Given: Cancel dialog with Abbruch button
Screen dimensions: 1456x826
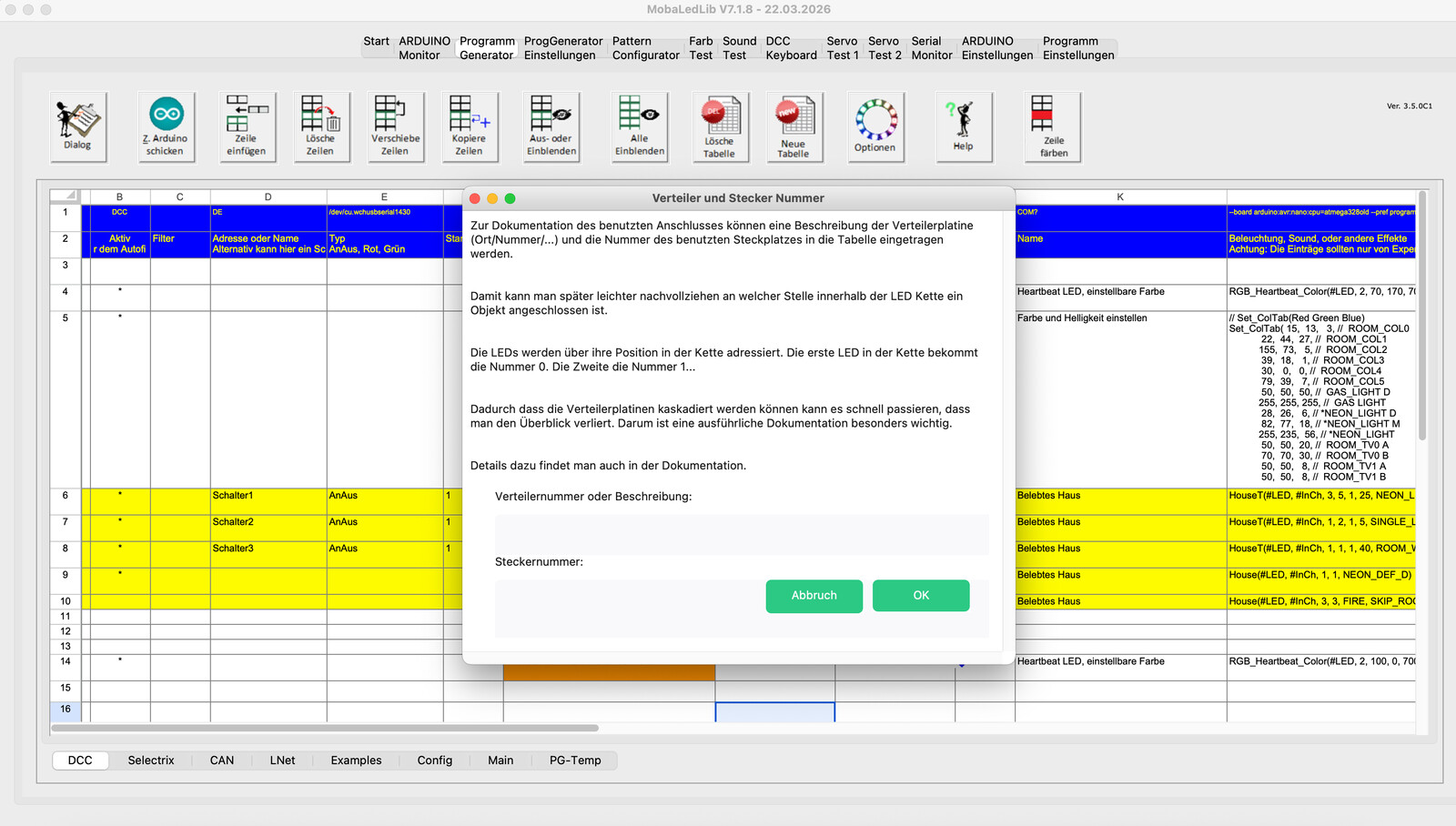Looking at the screenshot, I should coord(814,596).
